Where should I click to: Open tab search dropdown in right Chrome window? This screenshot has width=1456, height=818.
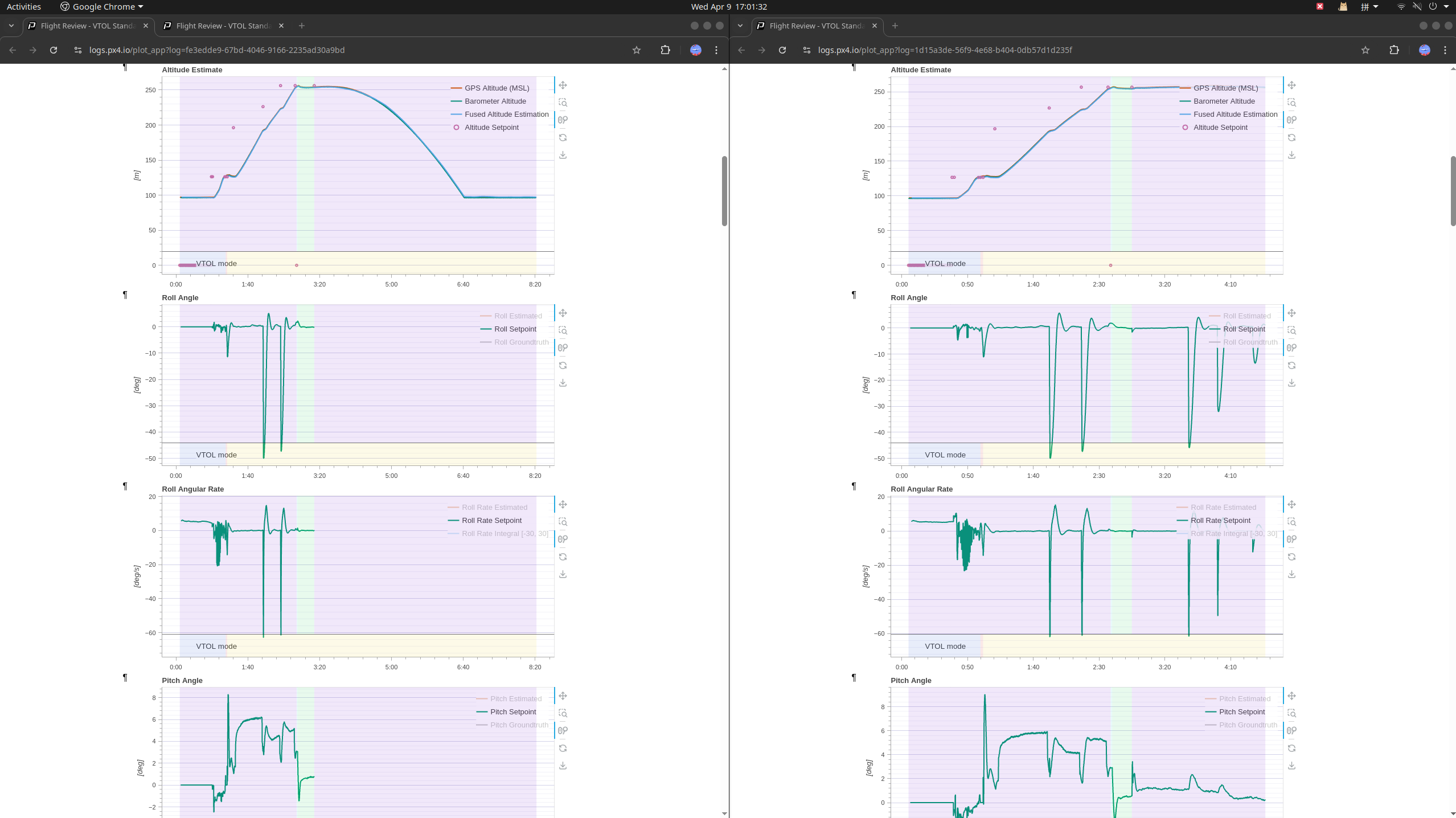(x=740, y=26)
